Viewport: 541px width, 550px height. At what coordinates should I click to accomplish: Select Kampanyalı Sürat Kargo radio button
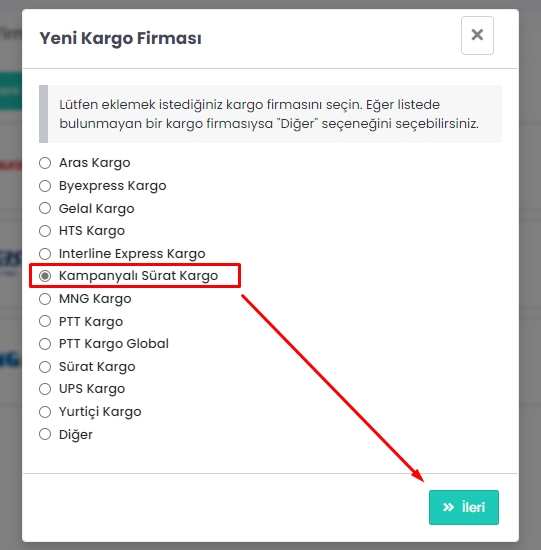pyautogui.click(x=45, y=276)
